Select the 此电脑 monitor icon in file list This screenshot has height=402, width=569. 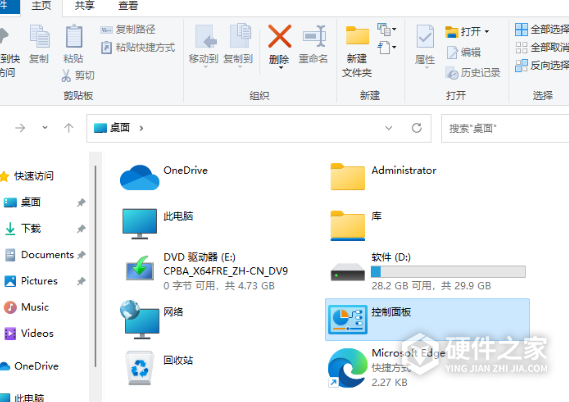click(x=140, y=223)
